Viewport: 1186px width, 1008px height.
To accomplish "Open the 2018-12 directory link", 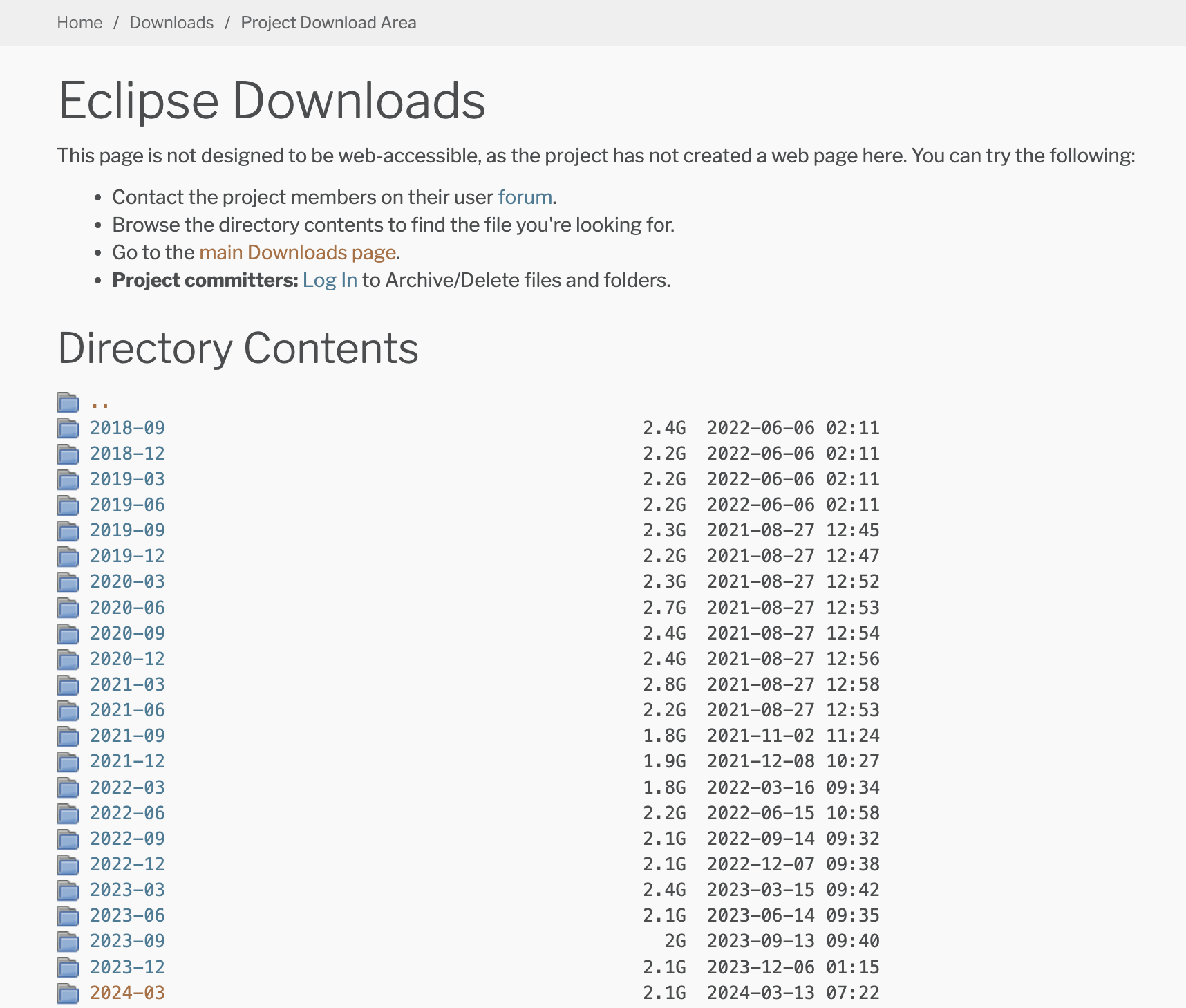I will (127, 454).
